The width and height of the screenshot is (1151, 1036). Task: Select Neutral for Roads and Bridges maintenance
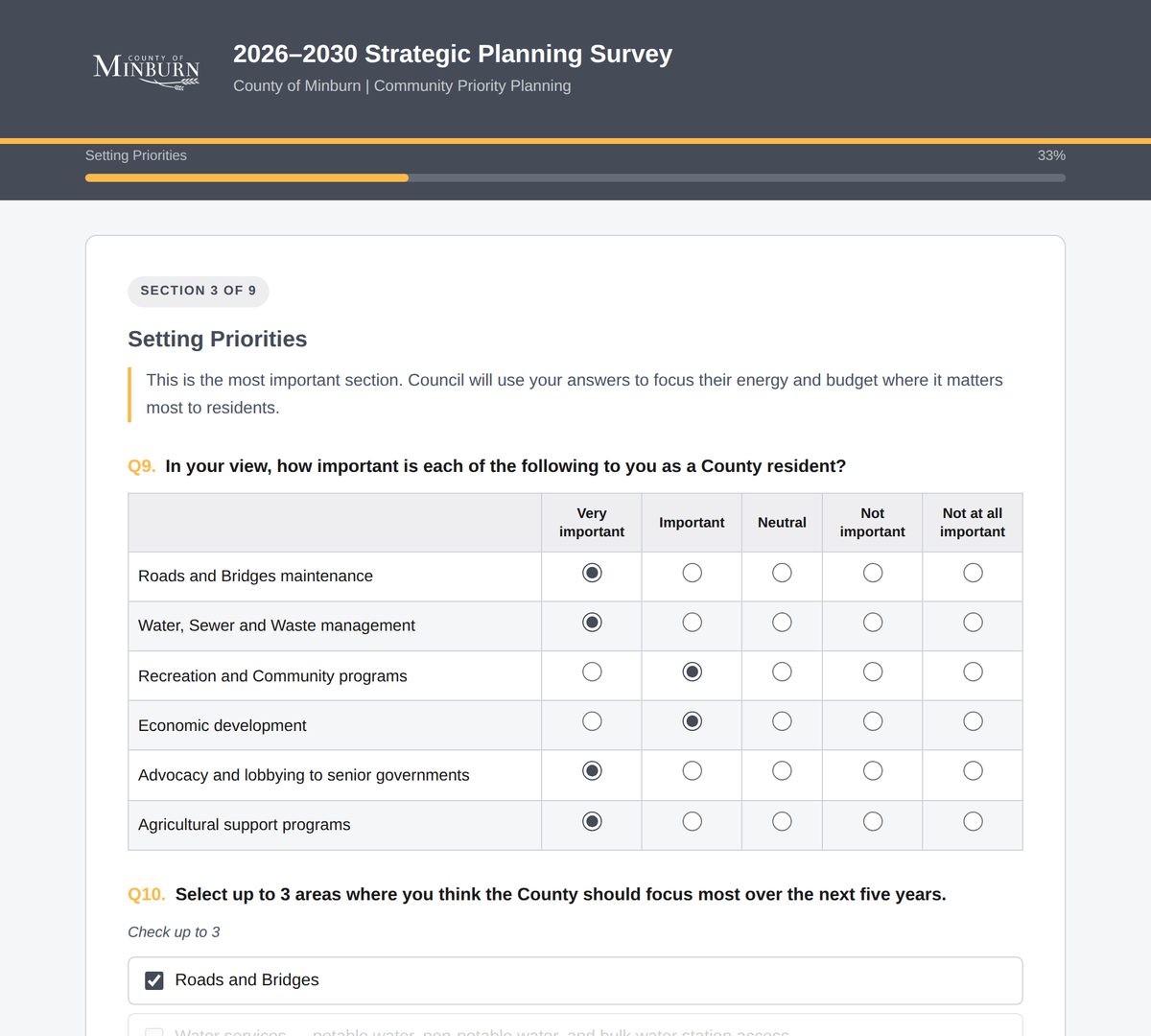click(x=782, y=573)
